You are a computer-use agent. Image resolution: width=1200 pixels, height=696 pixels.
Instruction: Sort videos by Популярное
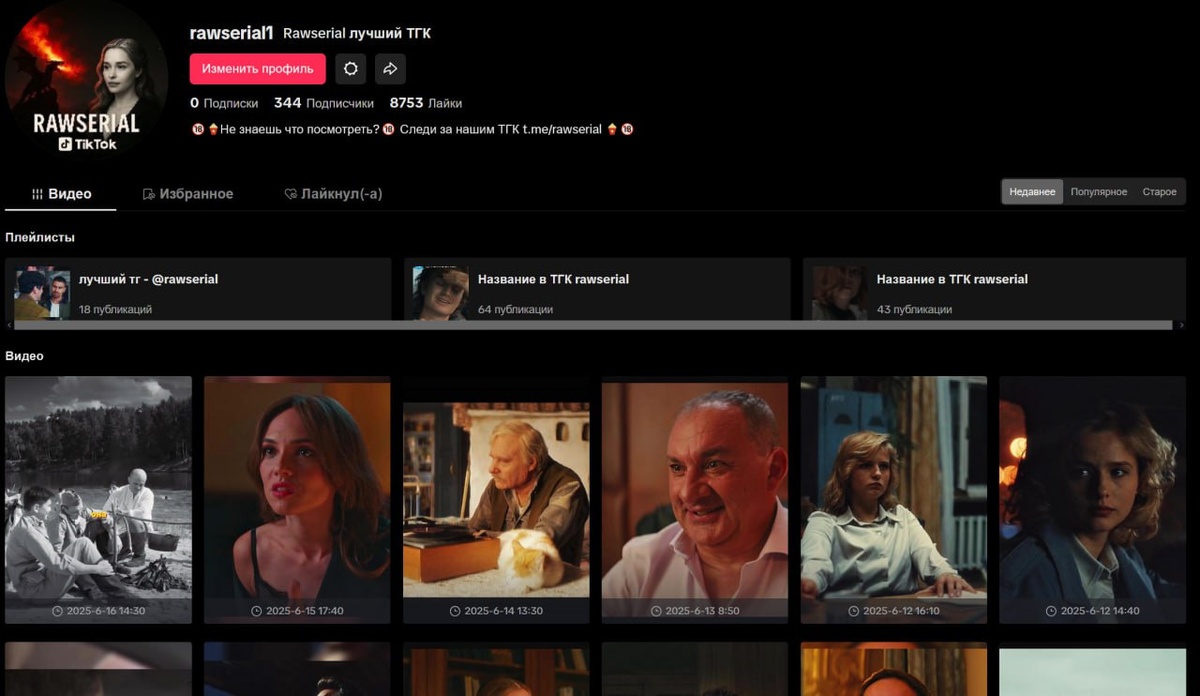[1099, 192]
